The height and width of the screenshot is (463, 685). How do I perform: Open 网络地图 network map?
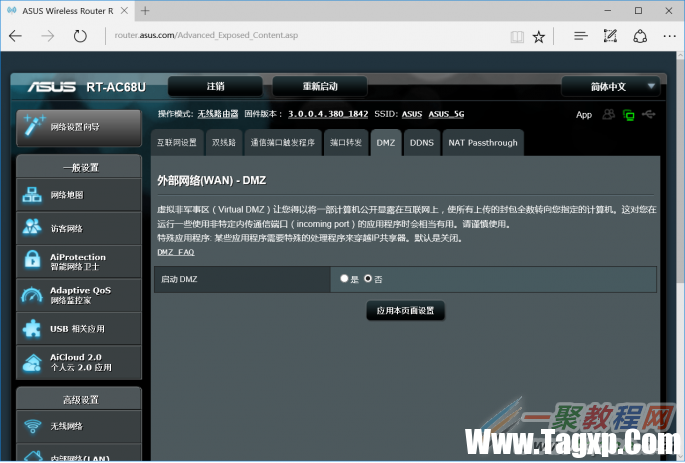pyautogui.click(x=79, y=195)
